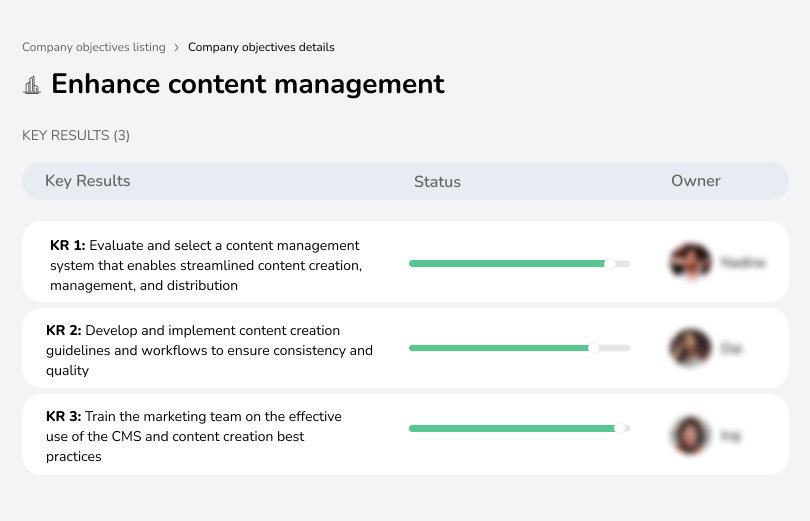Image resolution: width=810 pixels, height=521 pixels.
Task: Click the KR 2 owner avatar
Action: [x=690, y=348]
